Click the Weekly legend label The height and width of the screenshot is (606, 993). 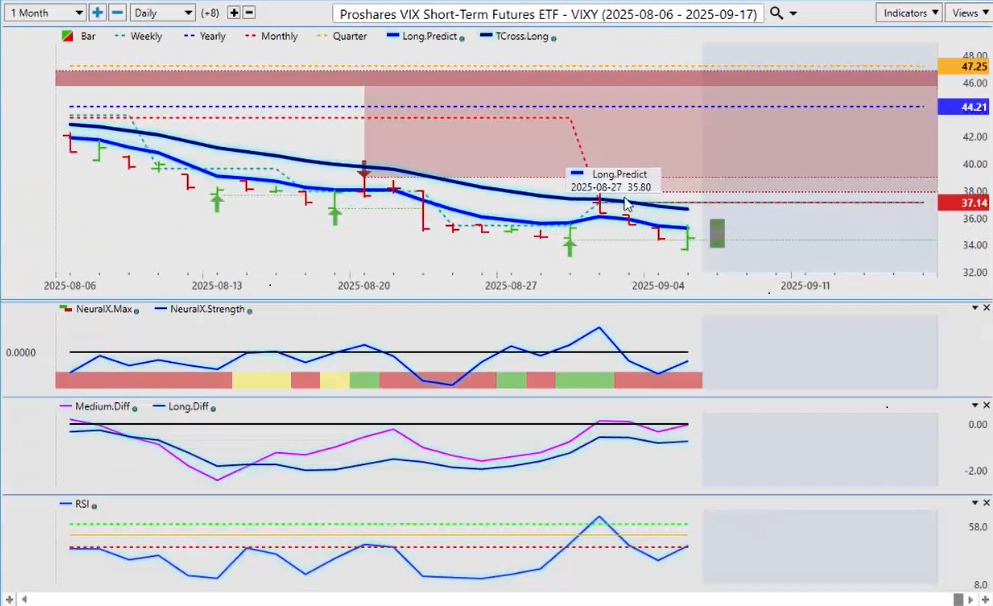click(146, 36)
